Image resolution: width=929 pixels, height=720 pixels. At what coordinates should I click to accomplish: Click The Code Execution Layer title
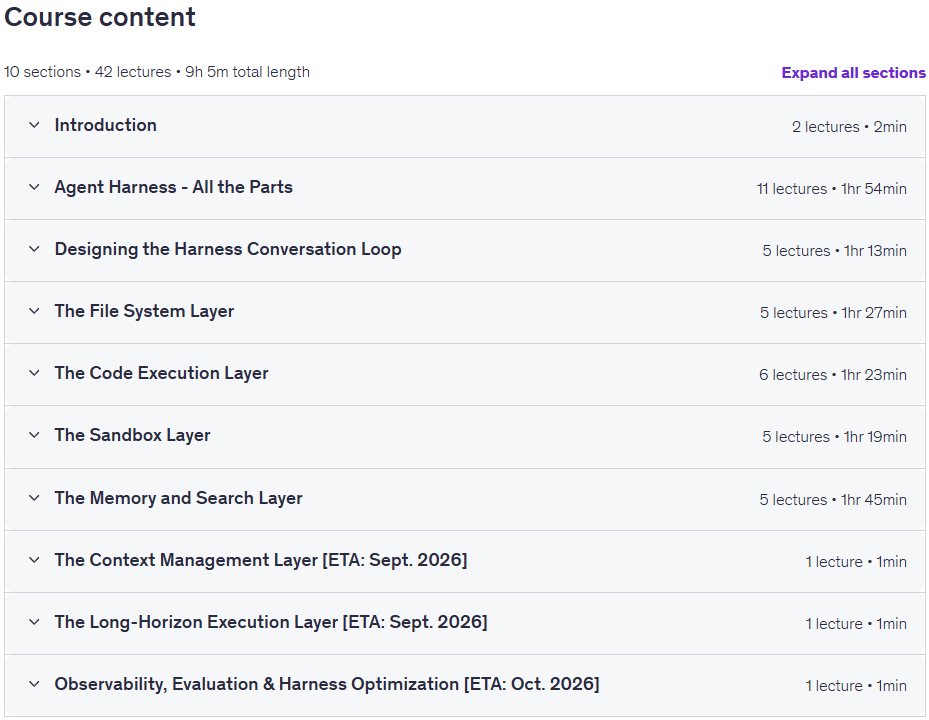point(161,373)
